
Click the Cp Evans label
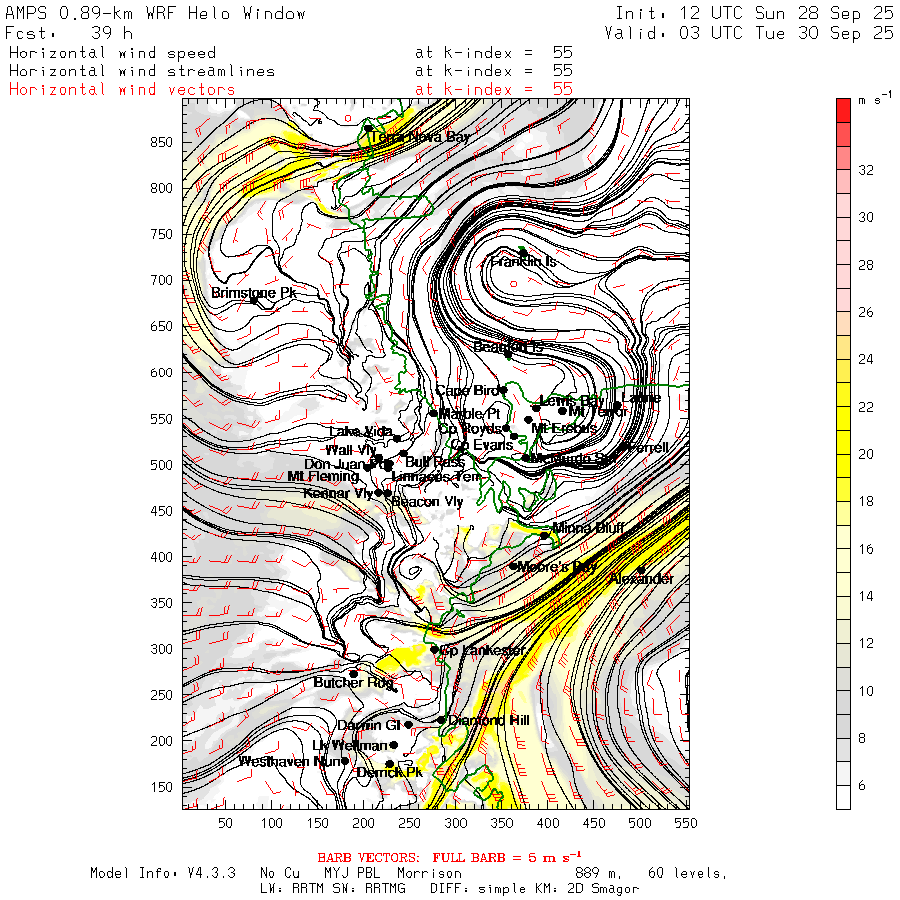(482, 445)
